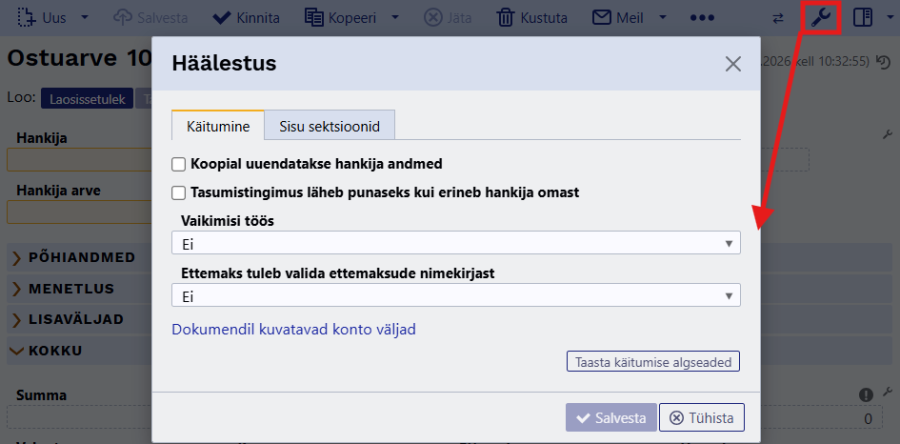This screenshot has width=900, height=444.
Task: Click the Kinnita checkmark button
Action: [x=246, y=18]
